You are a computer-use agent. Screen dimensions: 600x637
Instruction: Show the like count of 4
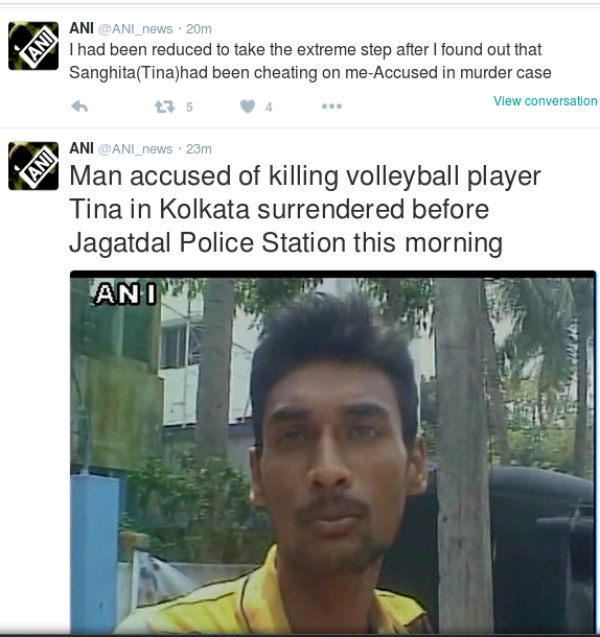click(269, 107)
